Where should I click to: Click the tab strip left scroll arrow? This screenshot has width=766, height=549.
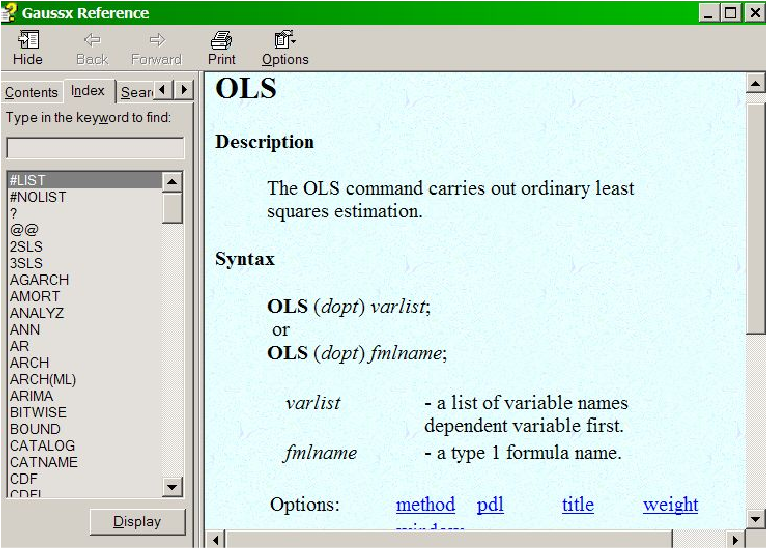pyautogui.click(x=163, y=90)
